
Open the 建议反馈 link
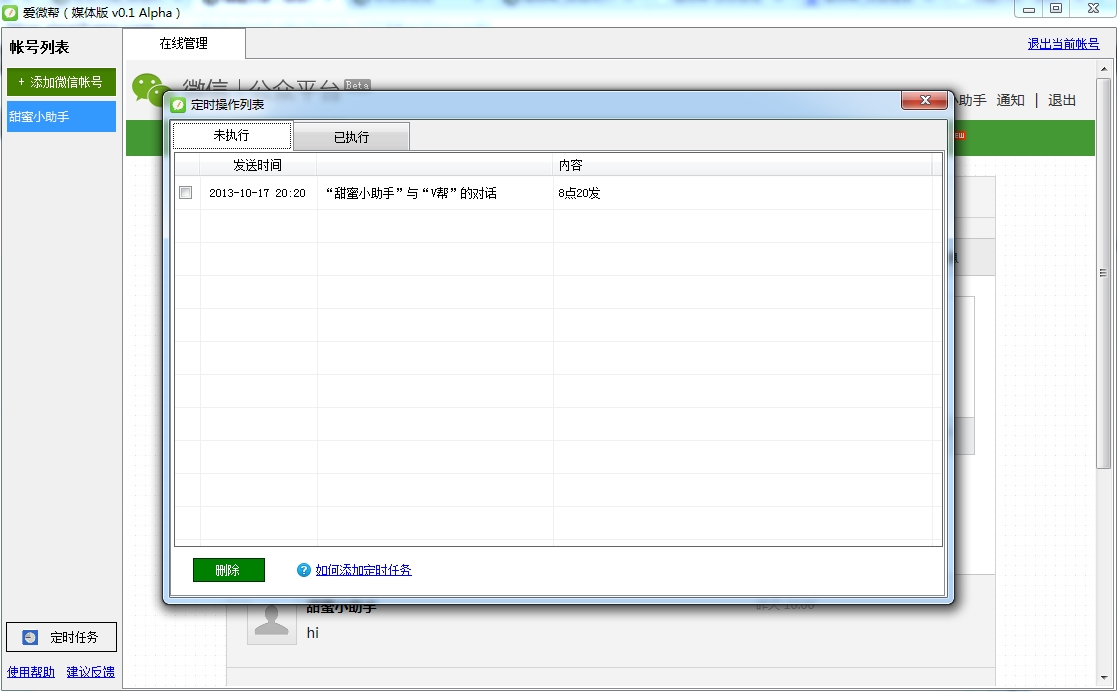[x=90, y=672]
